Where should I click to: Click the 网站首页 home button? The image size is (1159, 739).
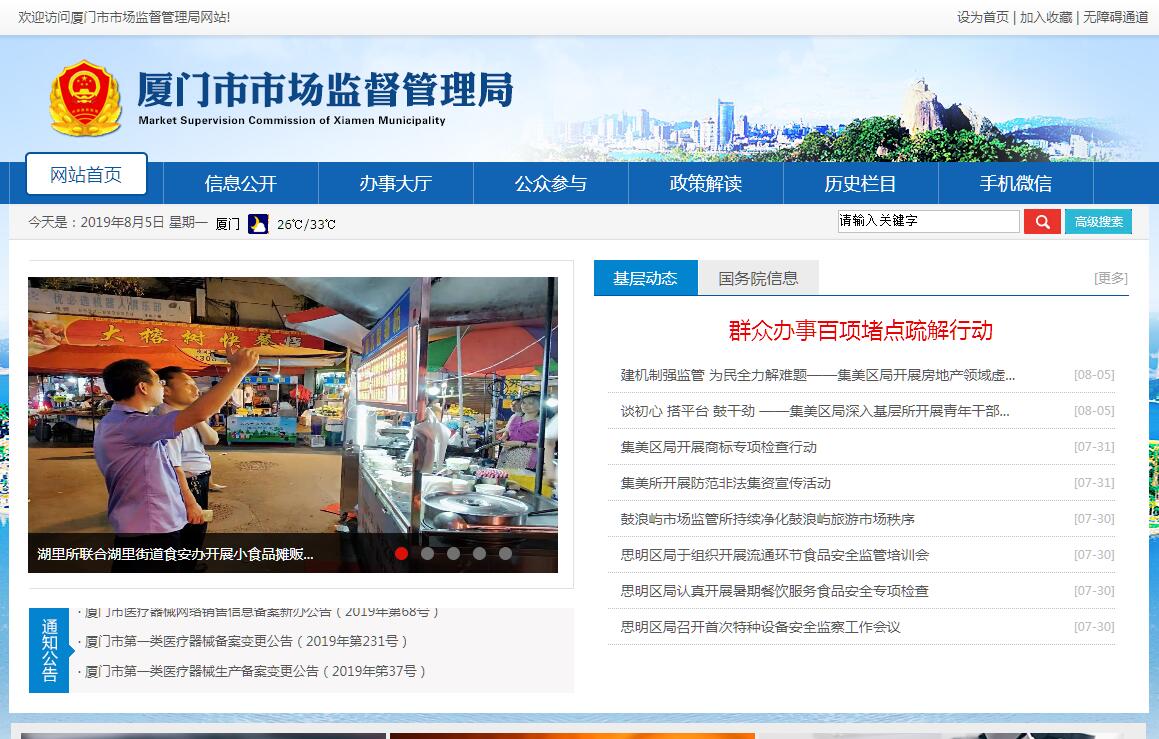[x=86, y=175]
